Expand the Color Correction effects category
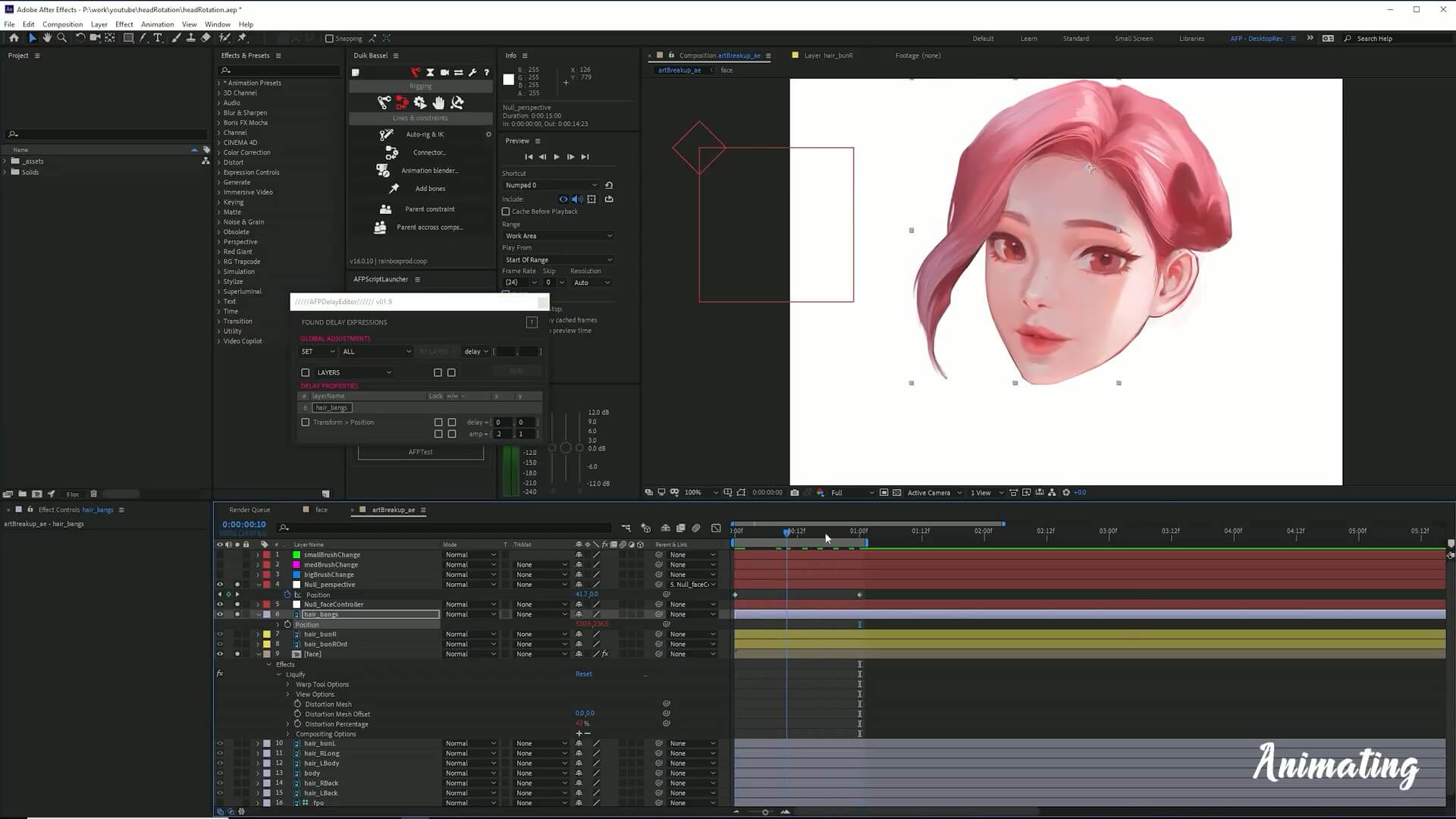 219,152
